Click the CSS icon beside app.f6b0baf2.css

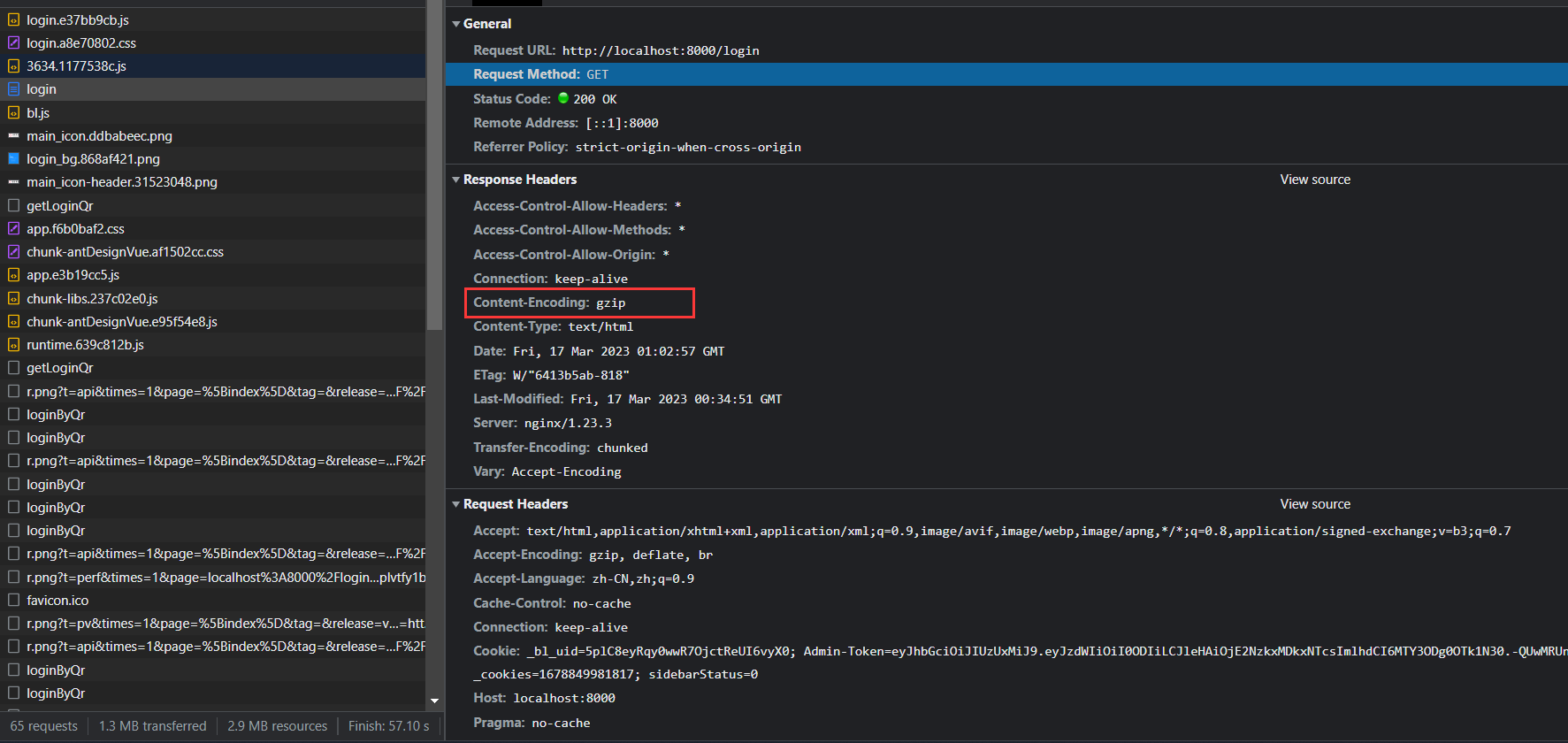(13, 228)
